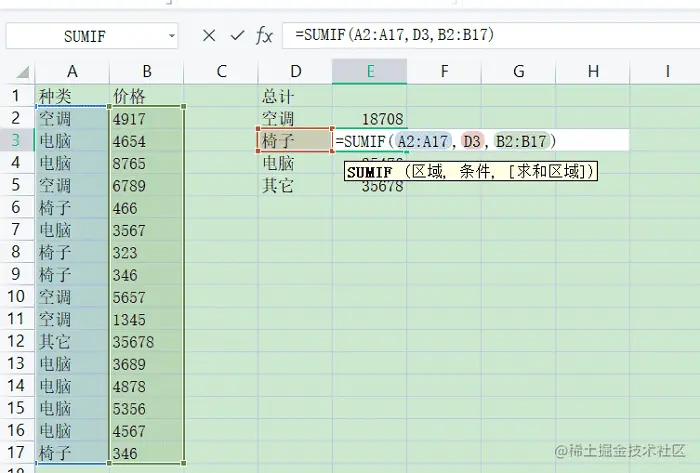The image size is (700, 473).
Task: Click cell B13 with value 3689
Action: pyautogui.click(x=146, y=364)
